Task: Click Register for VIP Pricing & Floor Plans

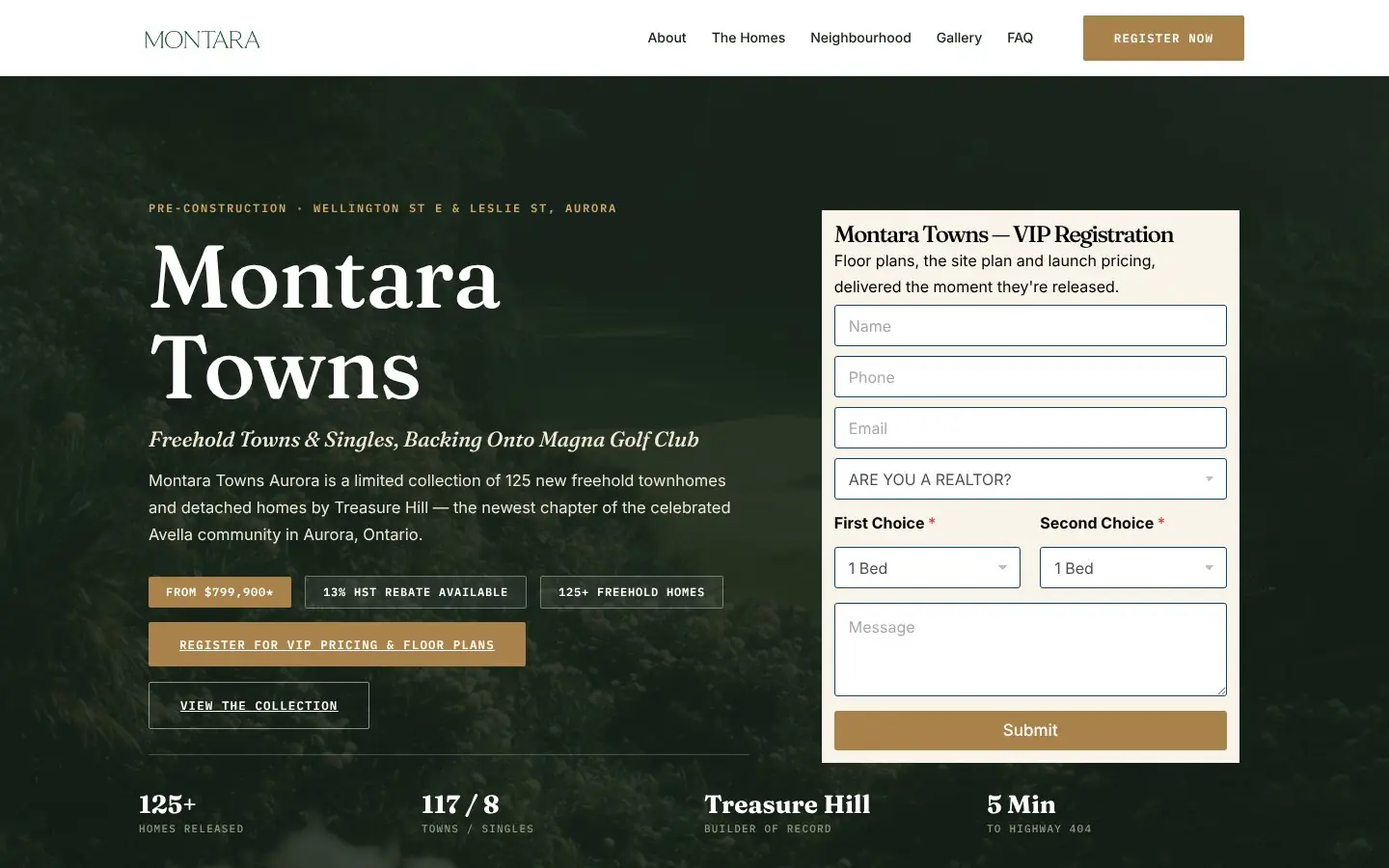Action: coord(337,644)
